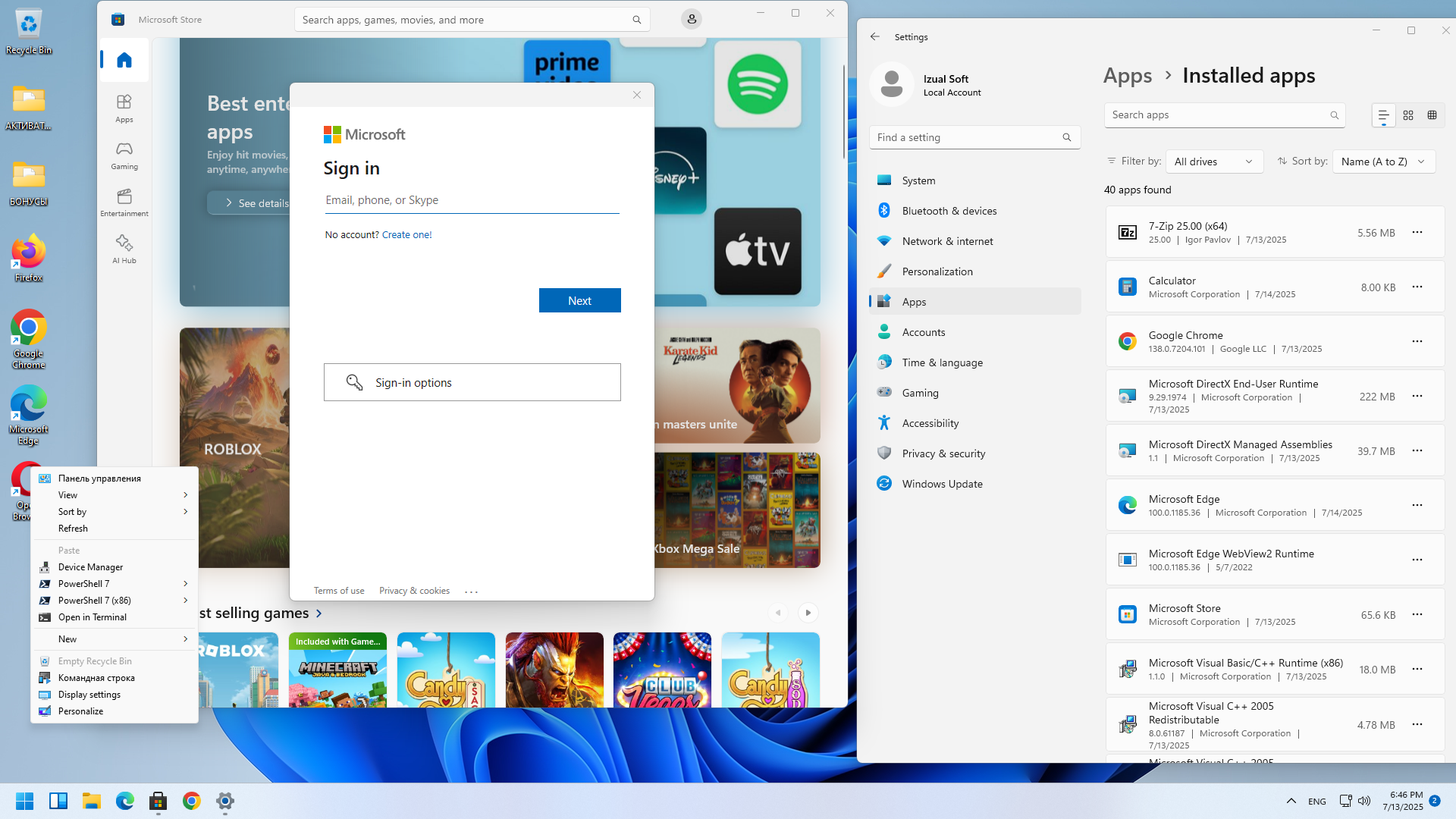The image size is (1456, 819).
Task: Select Personalize in the context menu
Action: (114, 711)
